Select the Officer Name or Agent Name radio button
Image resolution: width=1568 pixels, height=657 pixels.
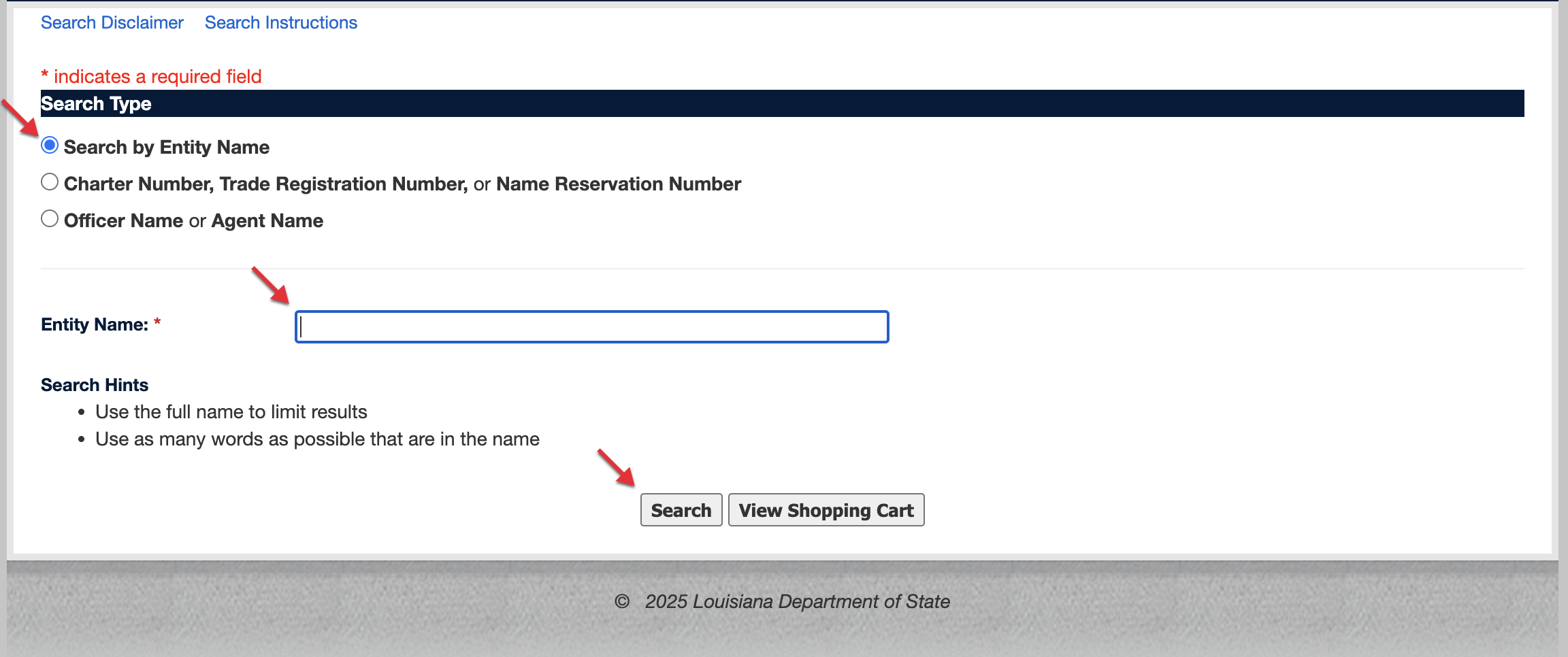tap(50, 219)
